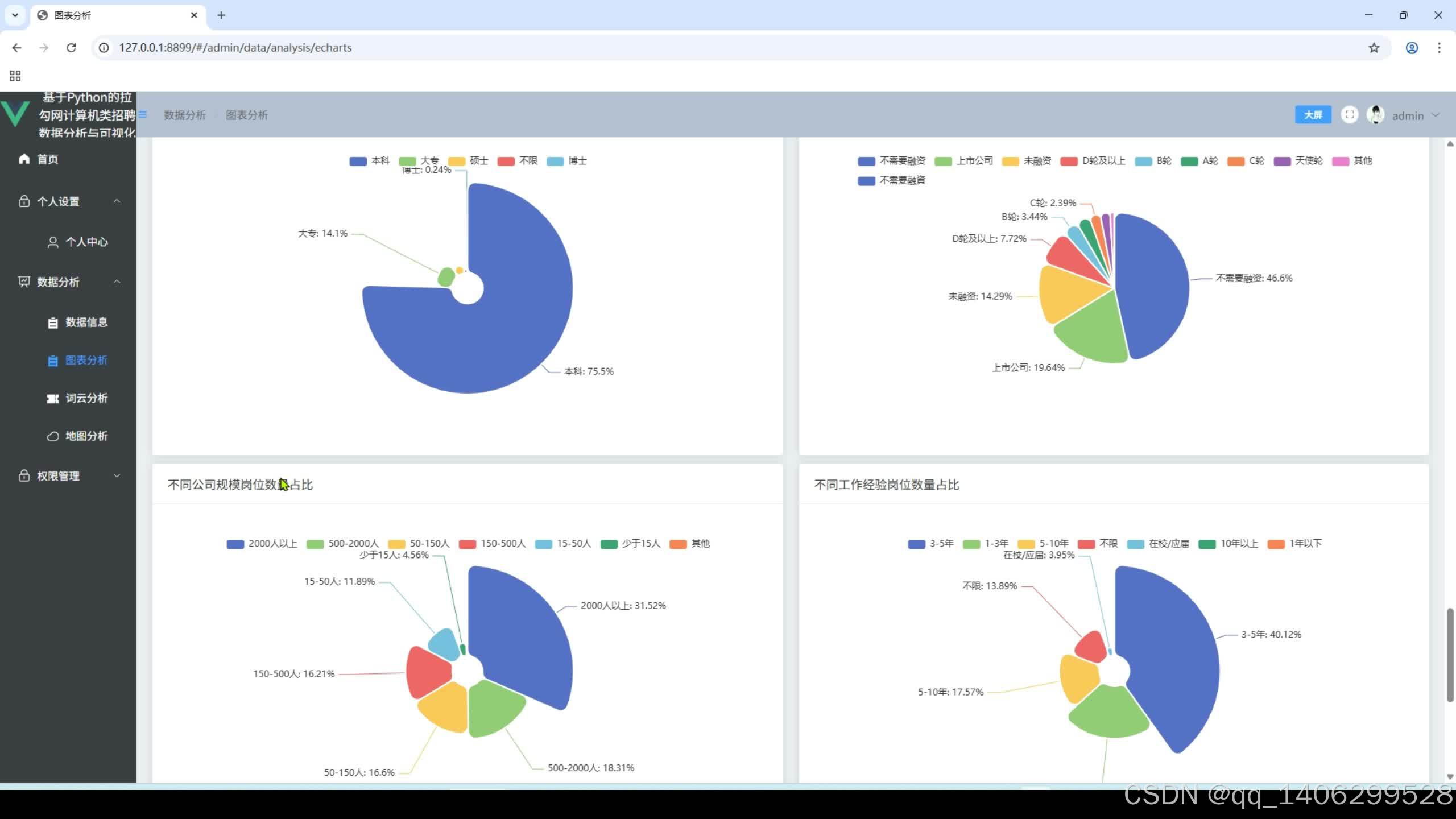
Task: Click the 图表分析 breadcrumb
Action: point(247,115)
